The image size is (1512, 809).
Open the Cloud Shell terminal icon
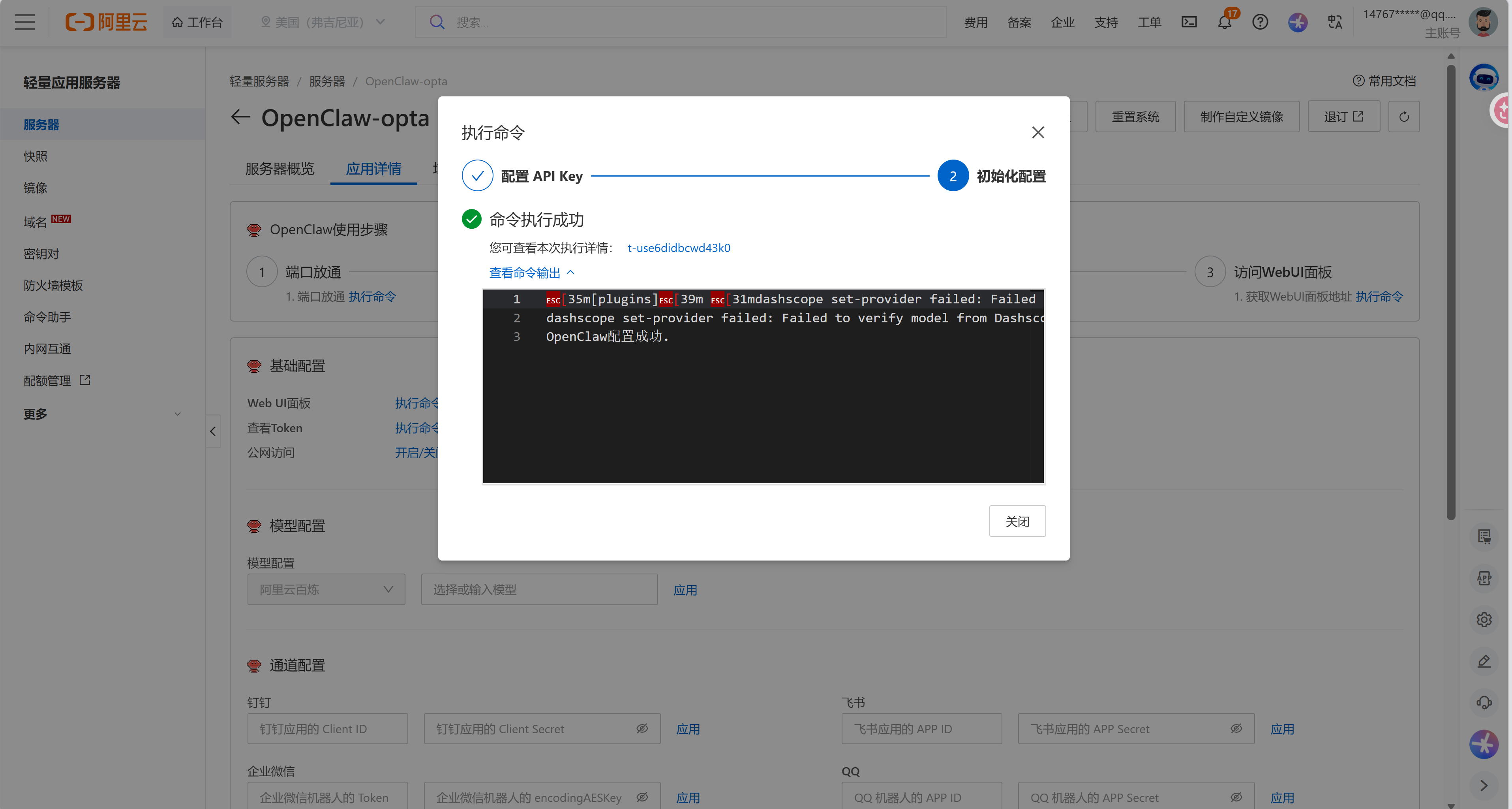[x=1189, y=23]
